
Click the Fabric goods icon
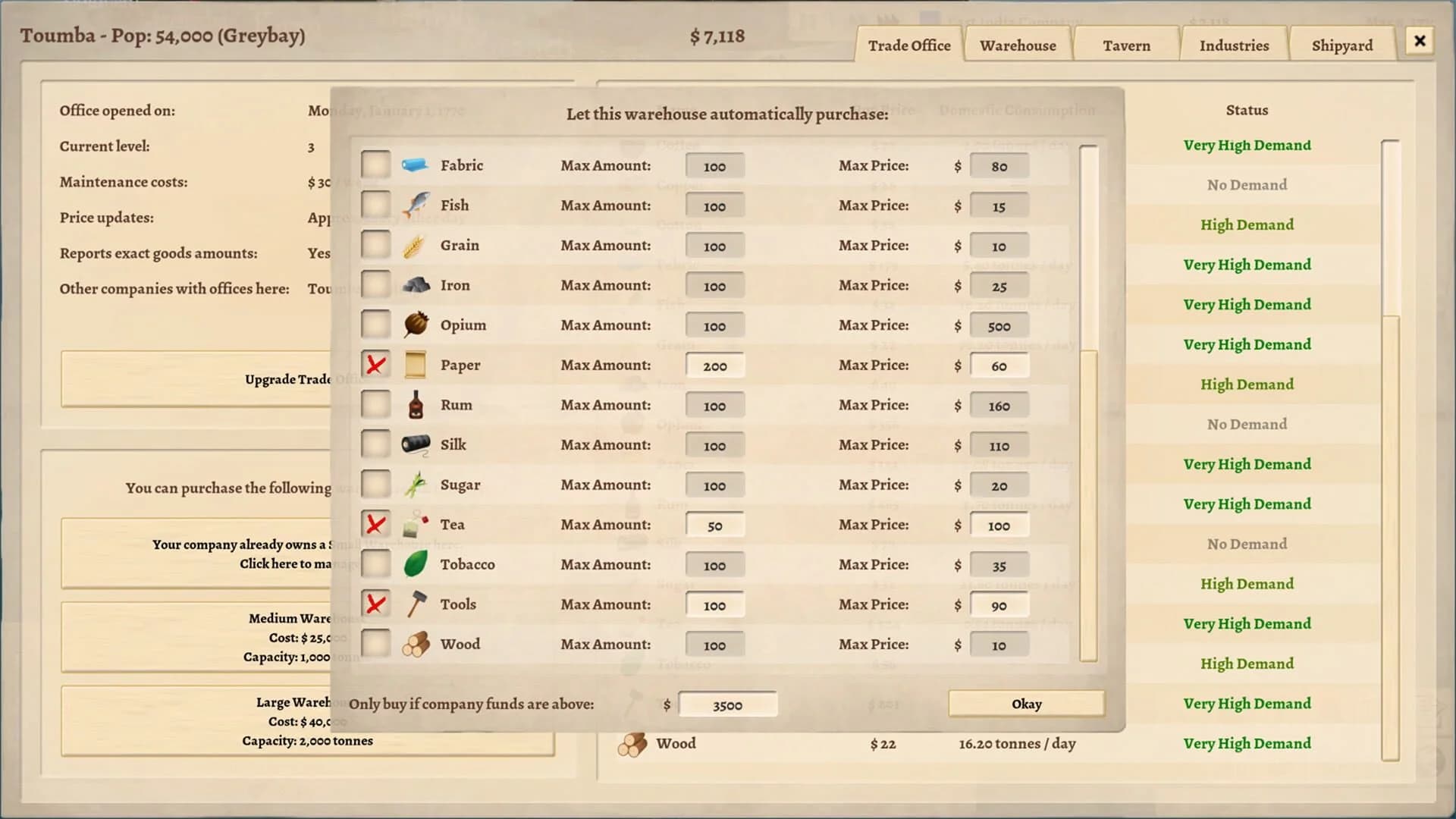(x=416, y=165)
